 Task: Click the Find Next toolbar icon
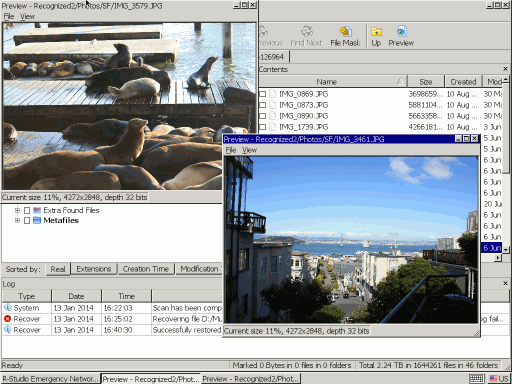coord(307,31)
